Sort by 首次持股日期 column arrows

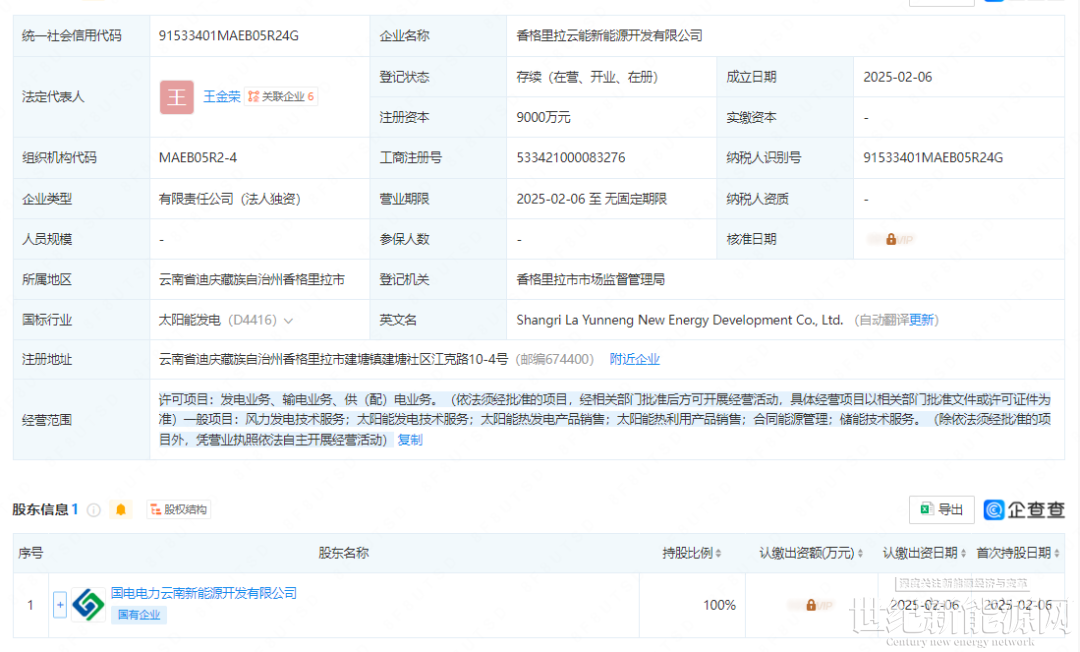pos(1057,554)
